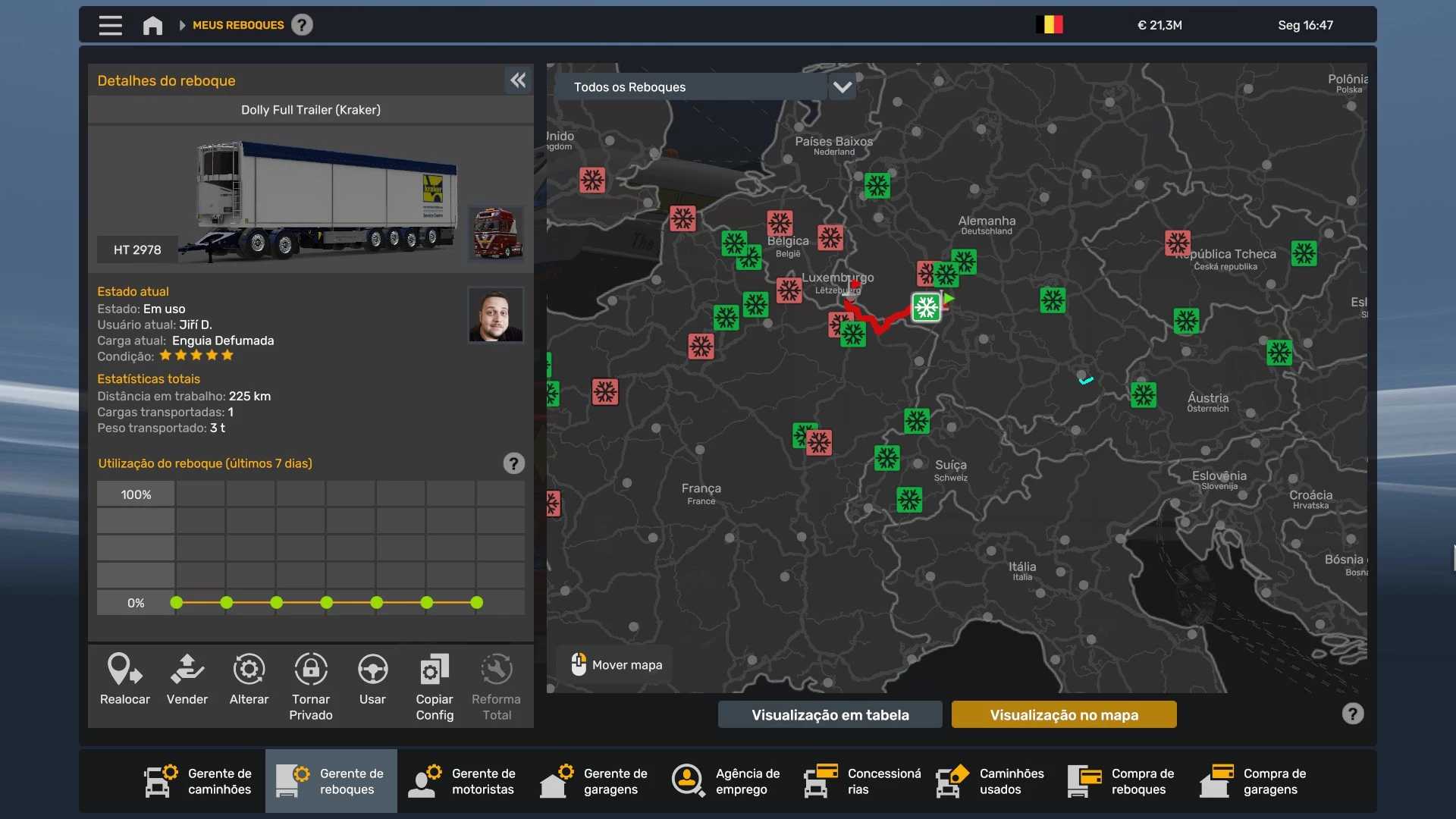Collapse the Detalhes do reboque panel
This screenshot has height=819, width=1456.
pyautogui.click(x=518, y=80)
